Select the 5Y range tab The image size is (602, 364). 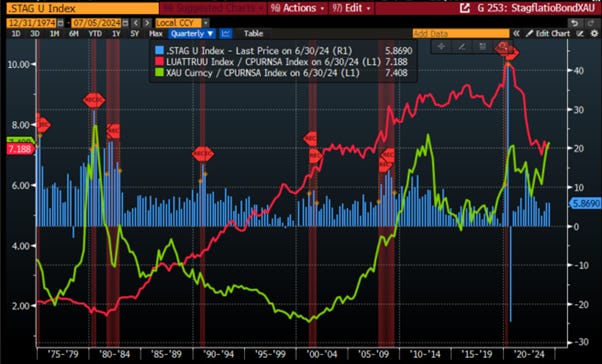click(x=134, y=34)
